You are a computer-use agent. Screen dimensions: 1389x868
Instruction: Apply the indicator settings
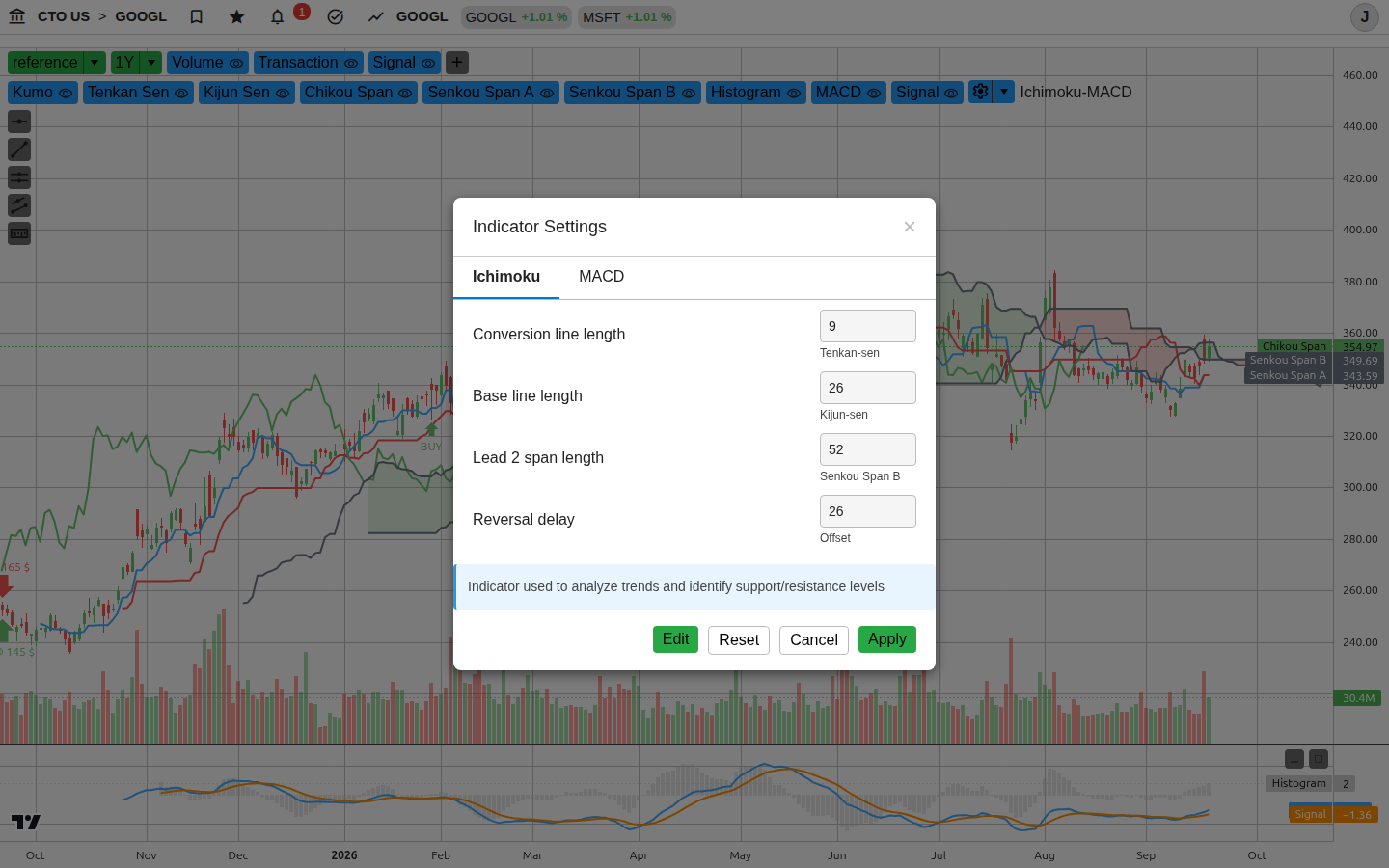click(x=887, y=639)
